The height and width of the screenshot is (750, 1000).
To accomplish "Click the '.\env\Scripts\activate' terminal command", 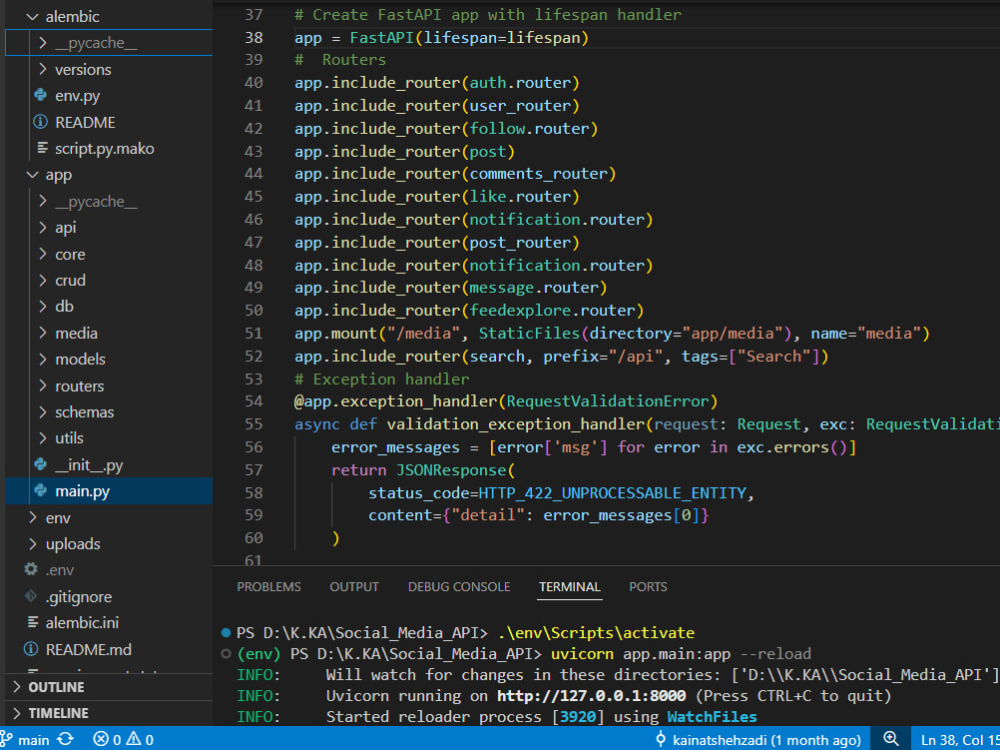I will coord(596,633).
